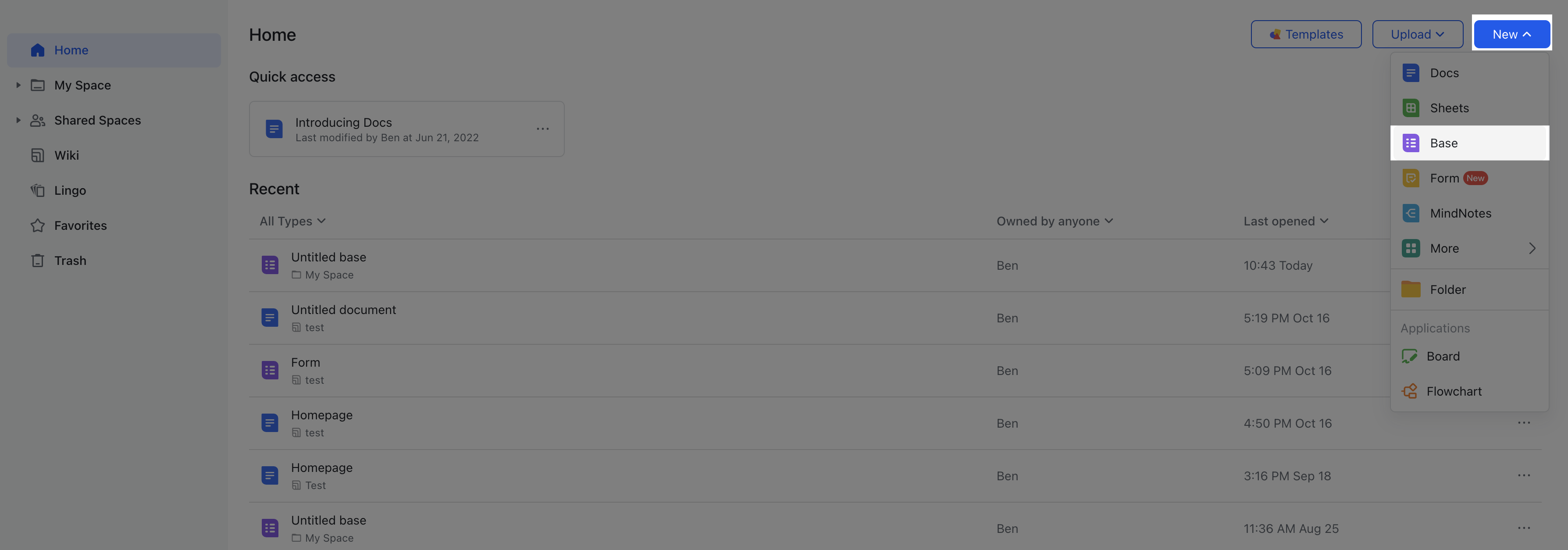Open the All Types filter

[292, 221]
